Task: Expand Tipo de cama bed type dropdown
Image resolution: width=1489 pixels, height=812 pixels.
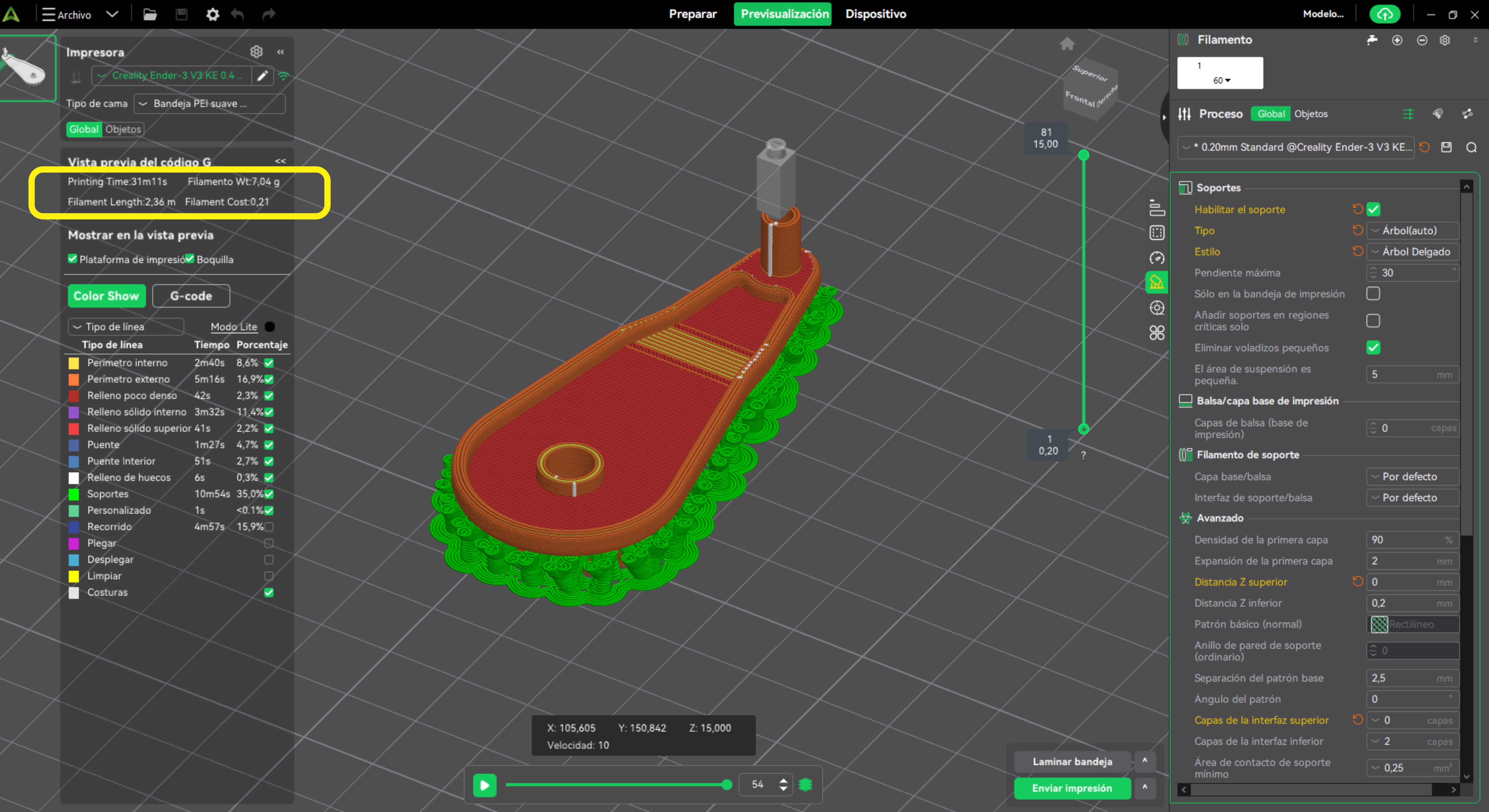Action: coord(209,103)
